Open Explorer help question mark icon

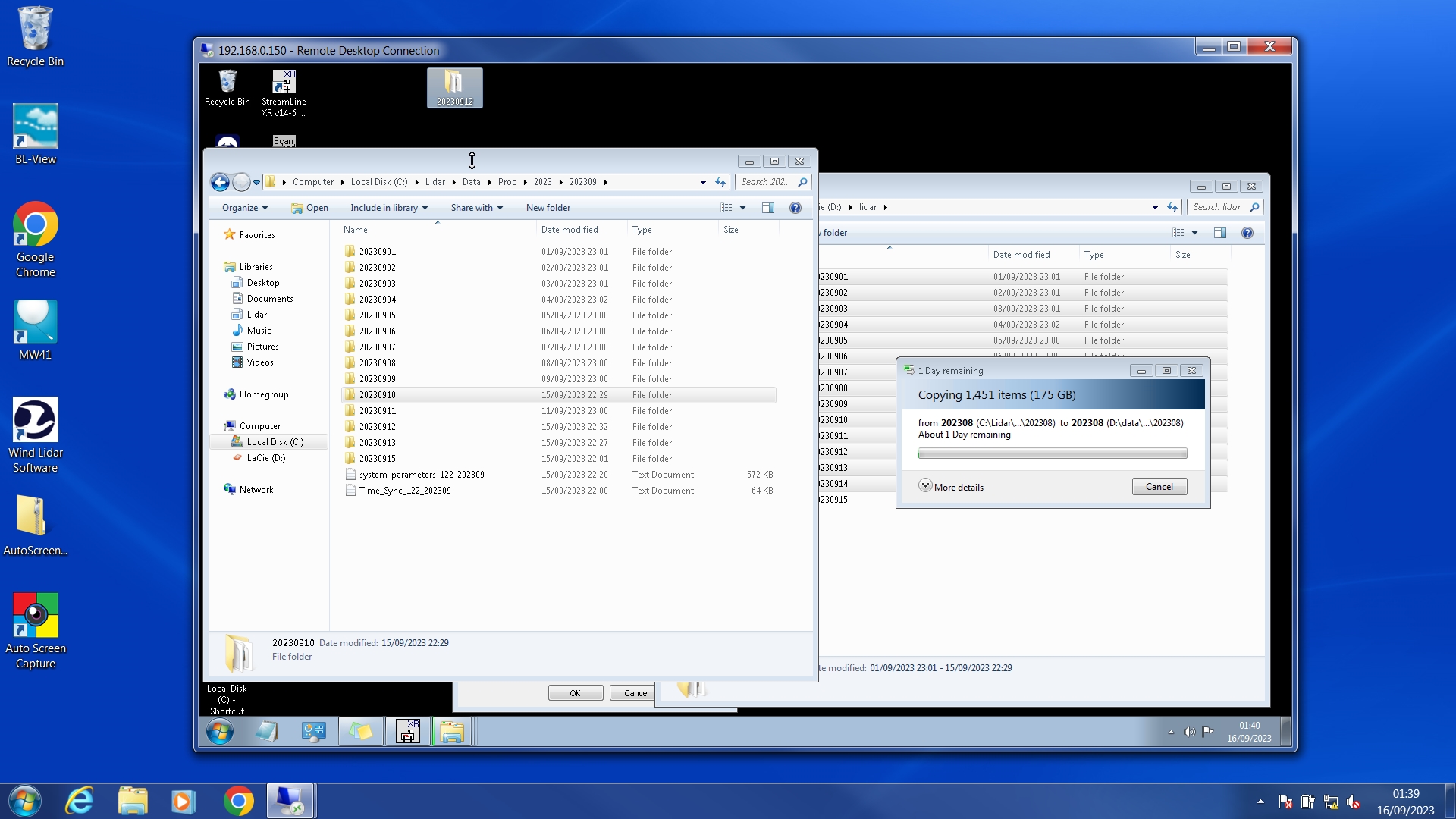click(795, 208)
